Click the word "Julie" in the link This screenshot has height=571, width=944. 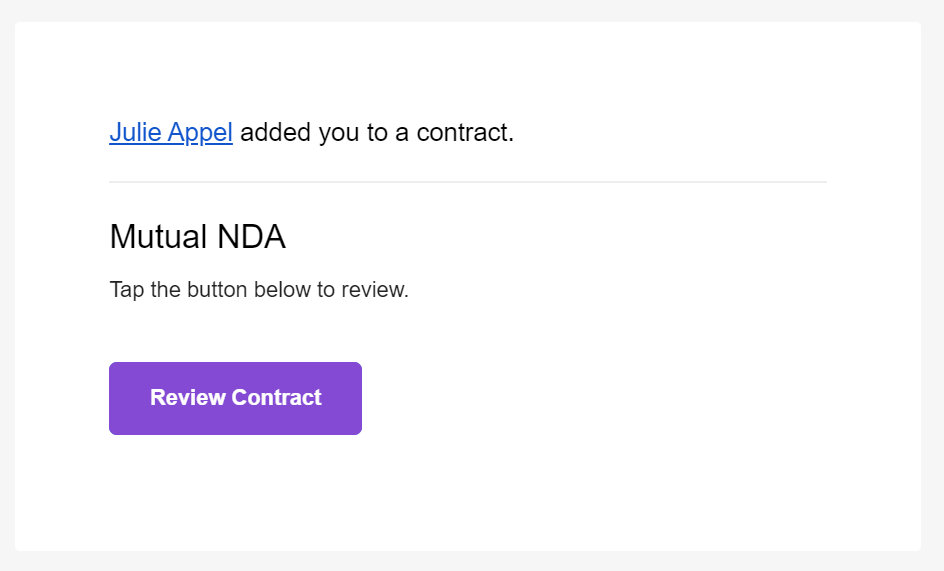click(135, 133)
